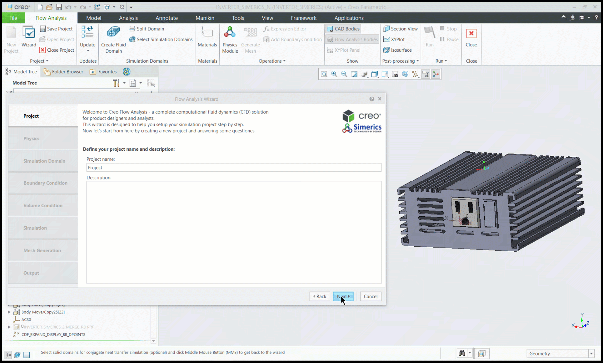Expand the Run group dropdown
Viewport: 603px width, 363px height.
pyautogui.click(x=441, y=61)
